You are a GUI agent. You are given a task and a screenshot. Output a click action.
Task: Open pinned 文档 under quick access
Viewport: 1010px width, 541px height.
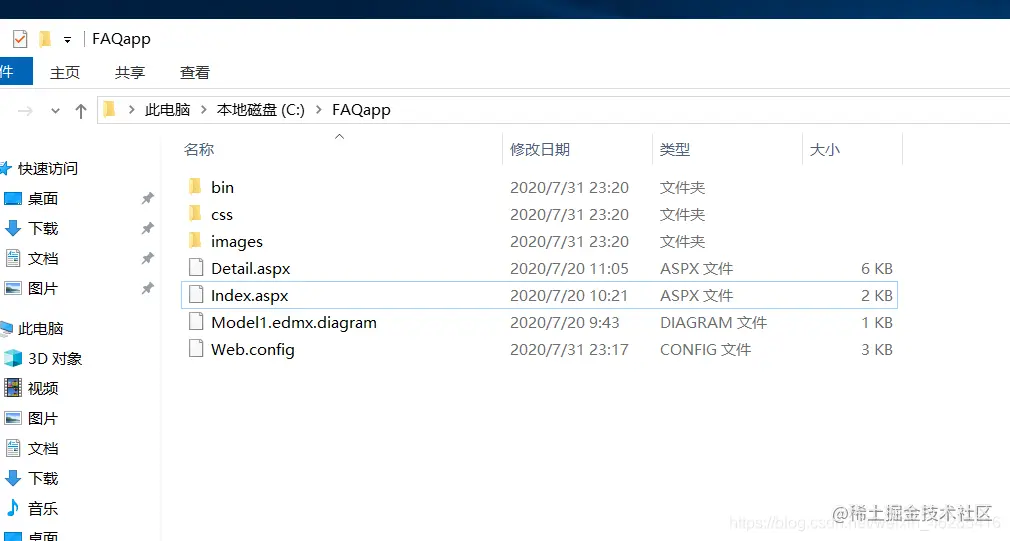click(x=43, y=258)
